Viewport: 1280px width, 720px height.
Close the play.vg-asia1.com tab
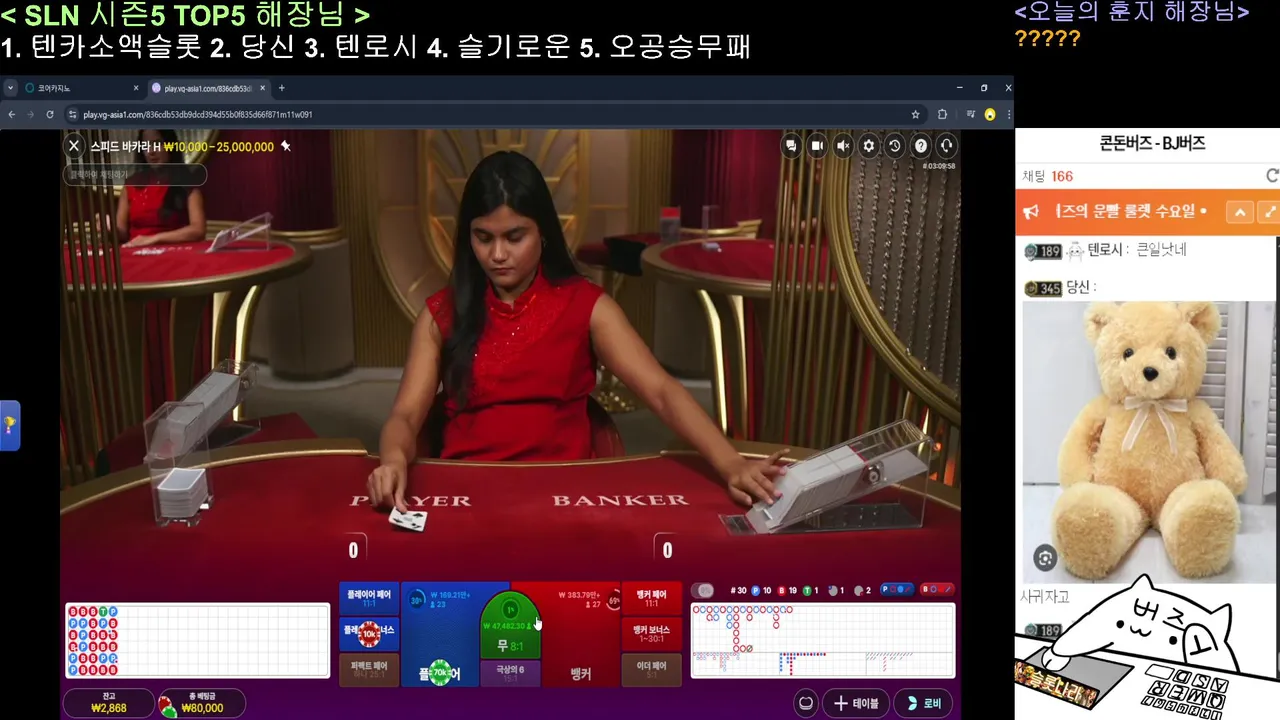pos(262,88)
